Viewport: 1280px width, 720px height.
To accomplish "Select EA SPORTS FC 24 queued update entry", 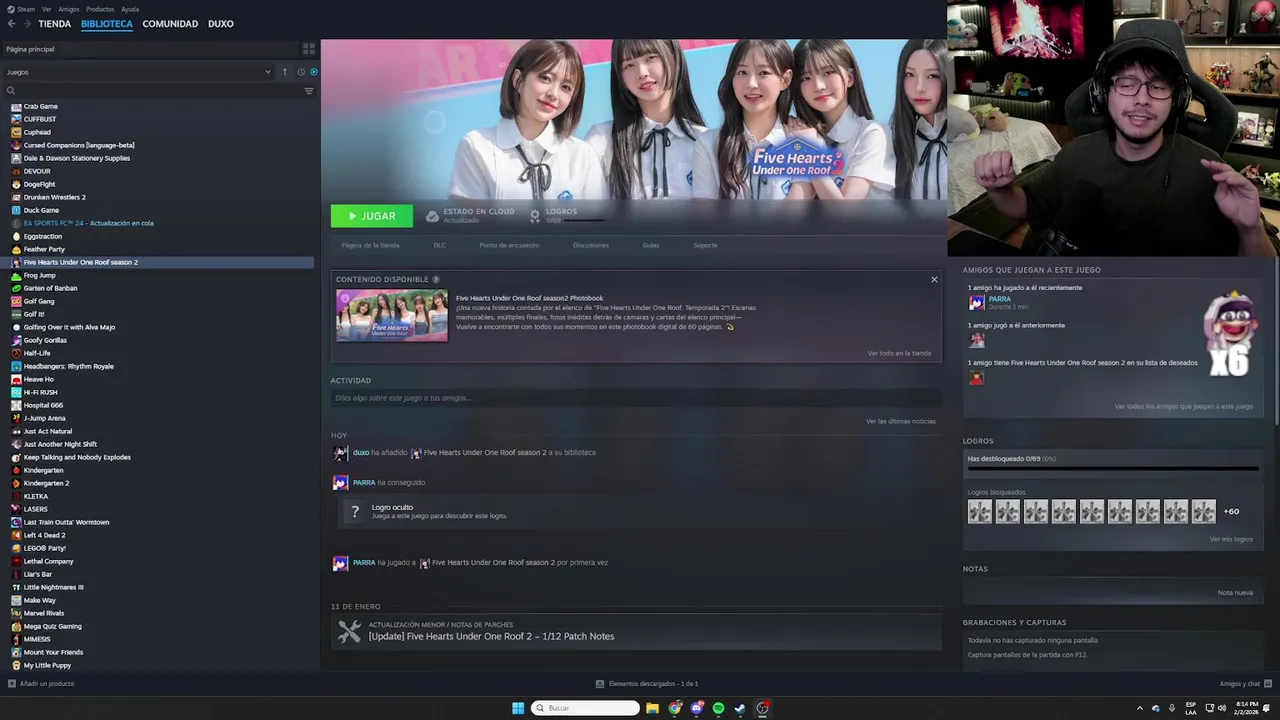I will coord(88,223).
